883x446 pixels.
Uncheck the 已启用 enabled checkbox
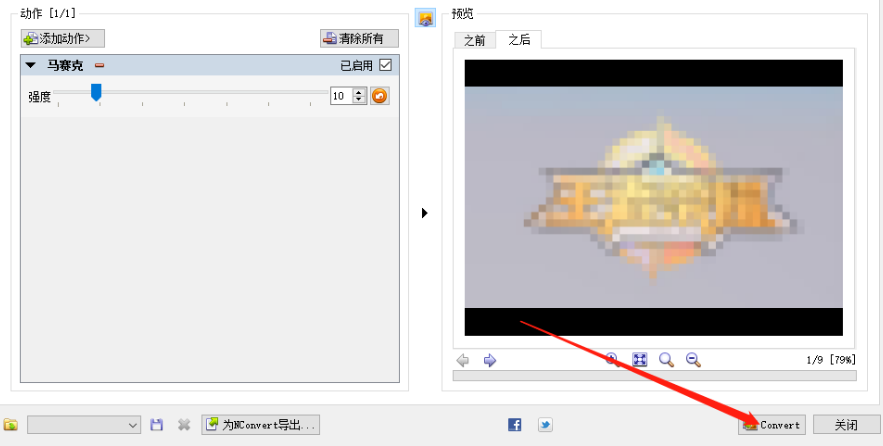pyautogui.click(x=385, y=65)
